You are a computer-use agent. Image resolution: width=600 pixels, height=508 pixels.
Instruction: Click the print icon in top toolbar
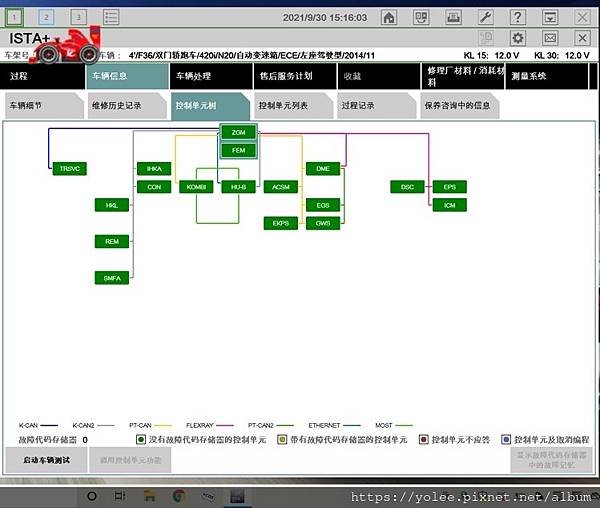(453, 17)
